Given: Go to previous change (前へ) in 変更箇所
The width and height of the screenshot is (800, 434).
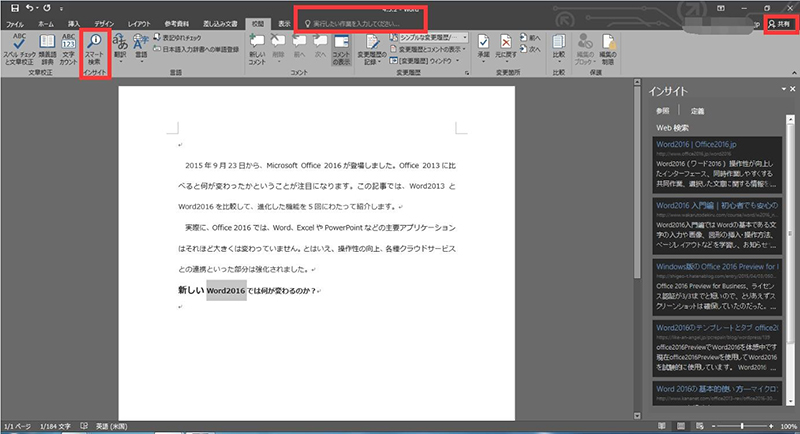Looking at the screenshot, I should click(x=530, y=38).
